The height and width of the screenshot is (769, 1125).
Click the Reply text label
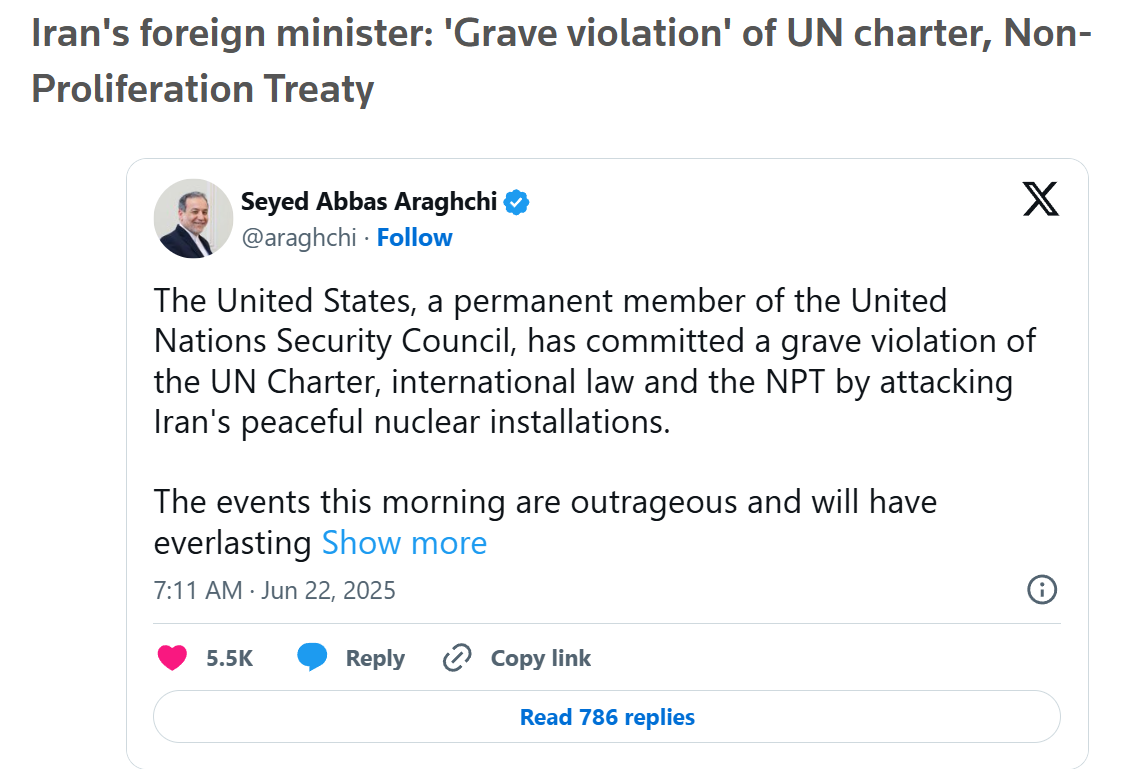pos(375,658)
